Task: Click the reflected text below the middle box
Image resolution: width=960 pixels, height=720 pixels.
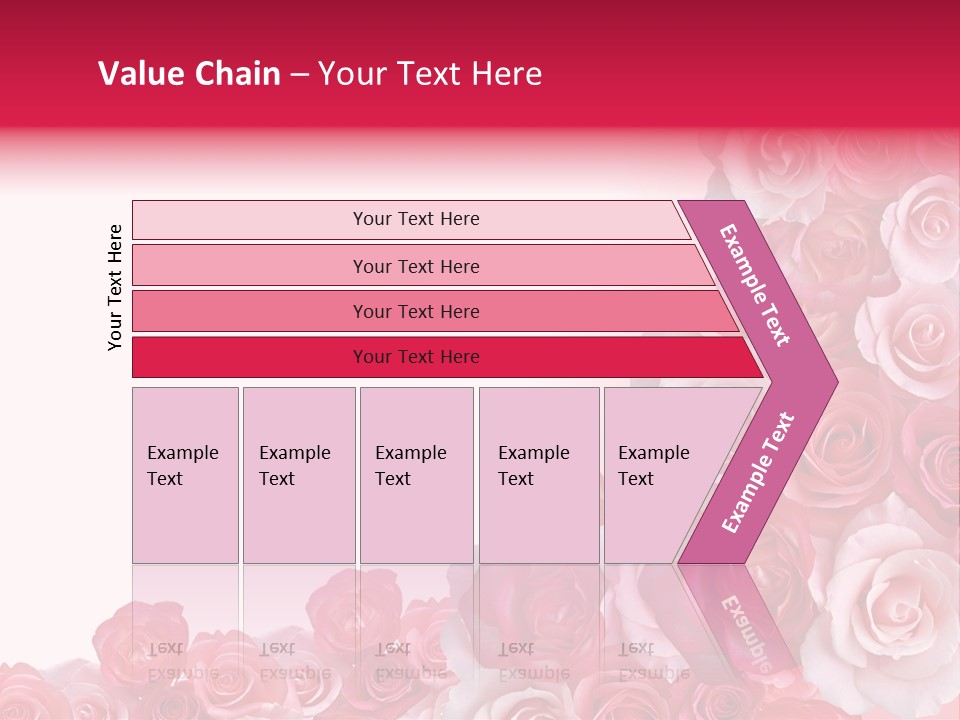Action: click(410, 660)
